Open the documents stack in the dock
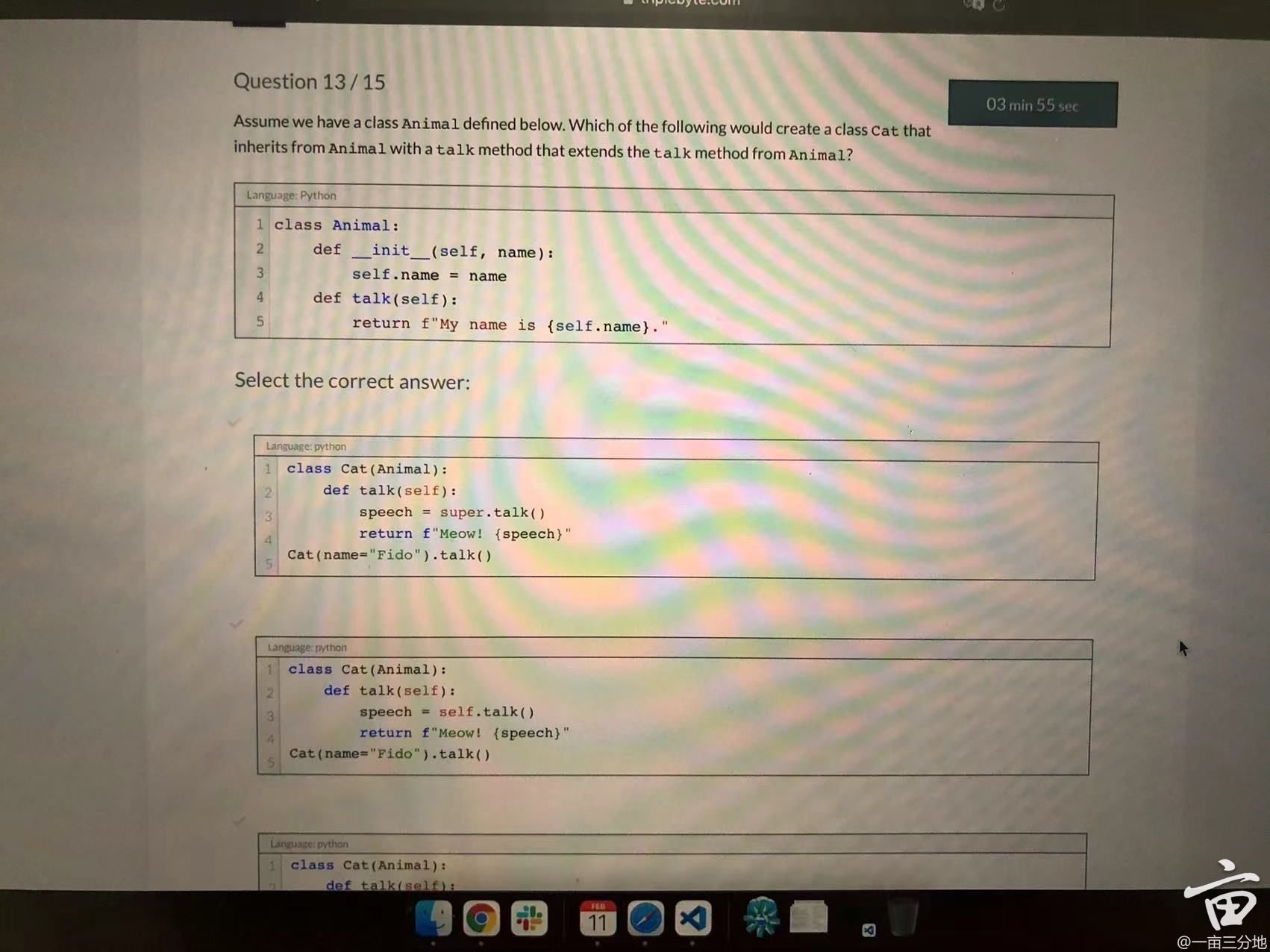 pos(809,918)
